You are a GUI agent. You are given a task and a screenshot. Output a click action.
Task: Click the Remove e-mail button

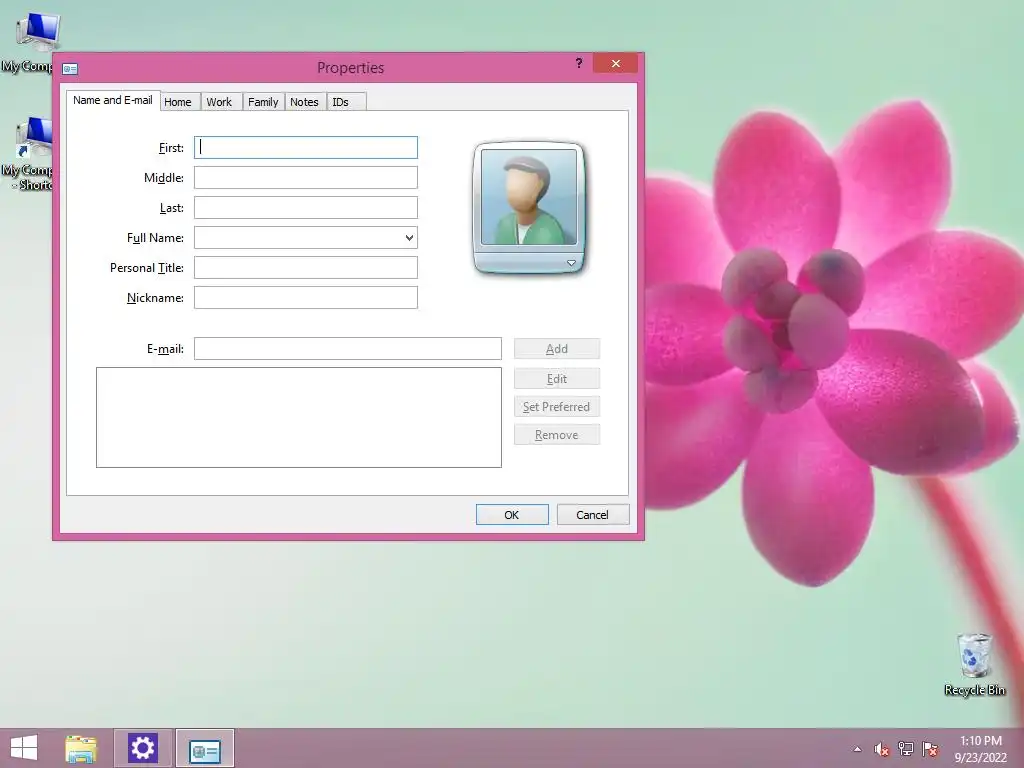click(x=556, y=435)
